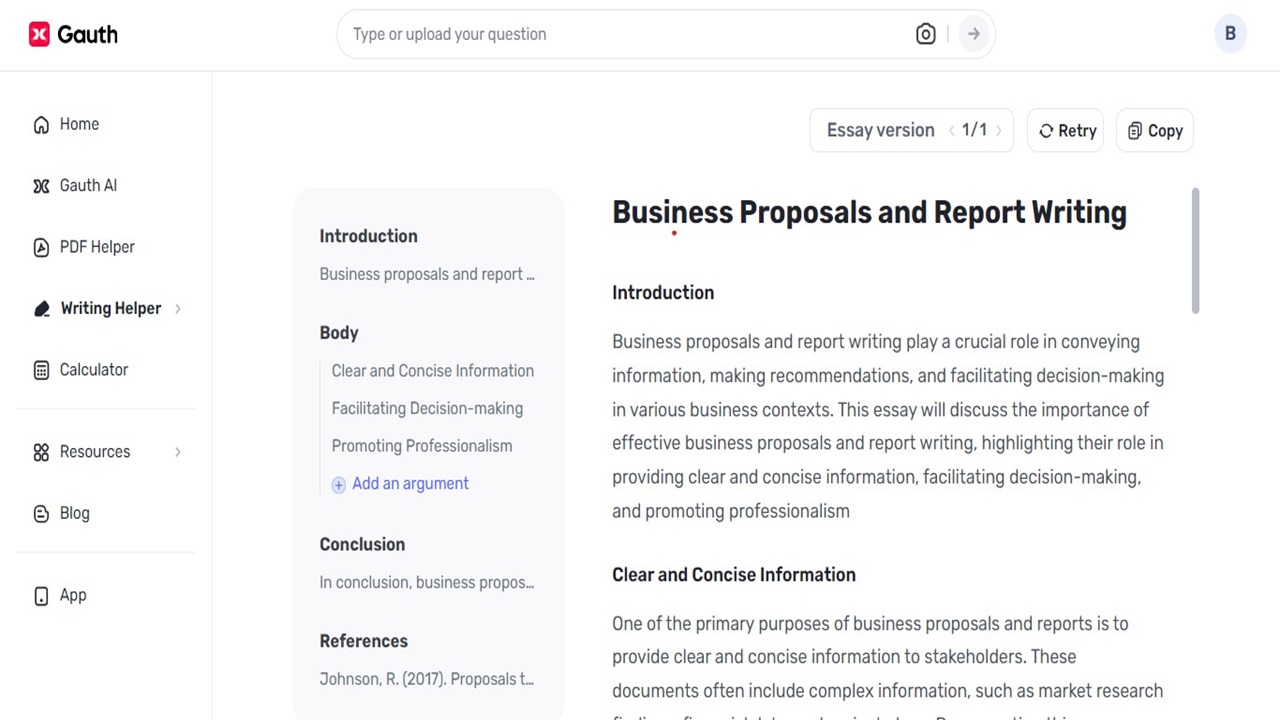Open the App section via phone icon
1280x720 pixels.
(41, 595)
